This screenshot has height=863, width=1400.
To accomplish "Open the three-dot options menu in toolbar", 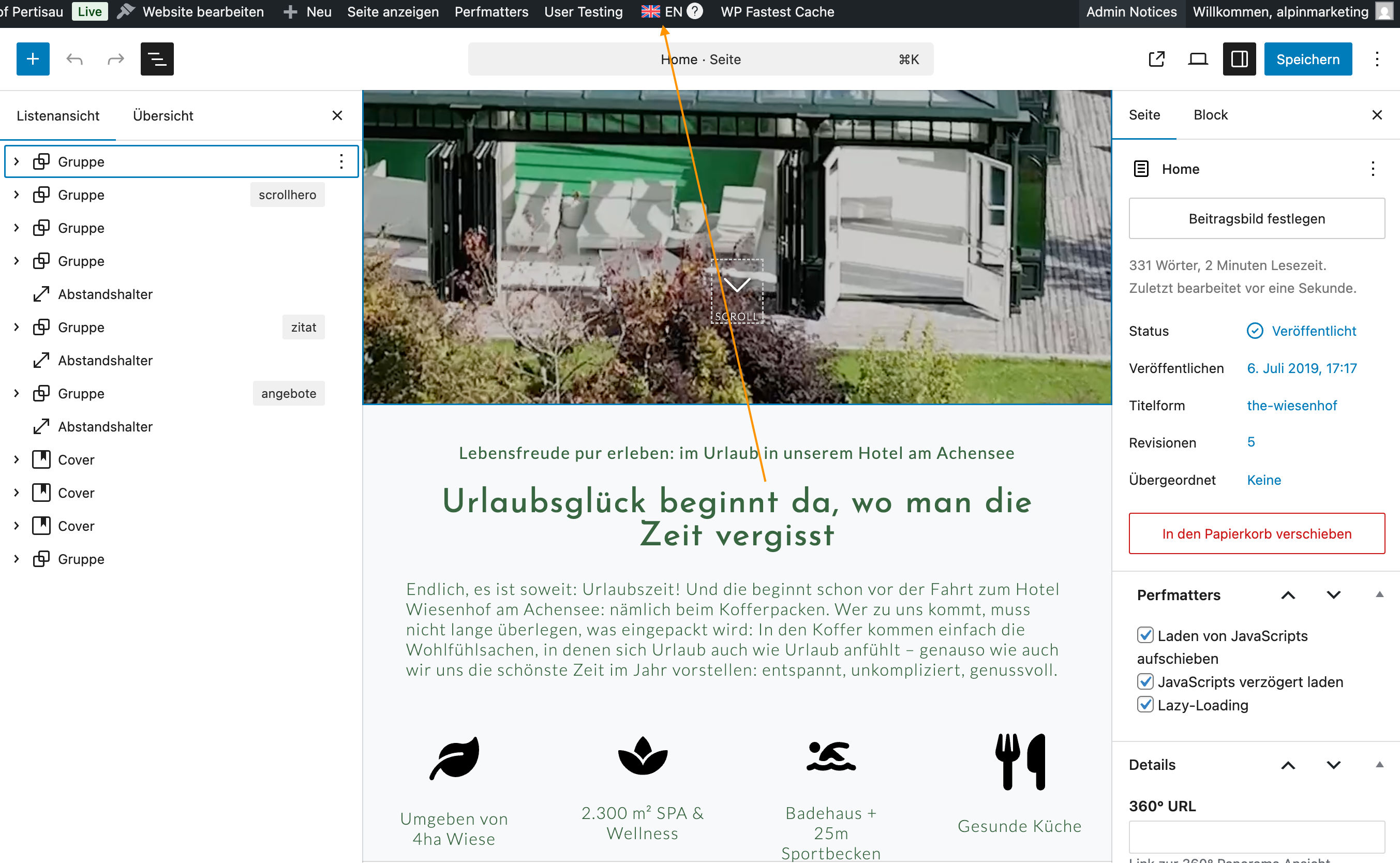I will point(1377,59).
